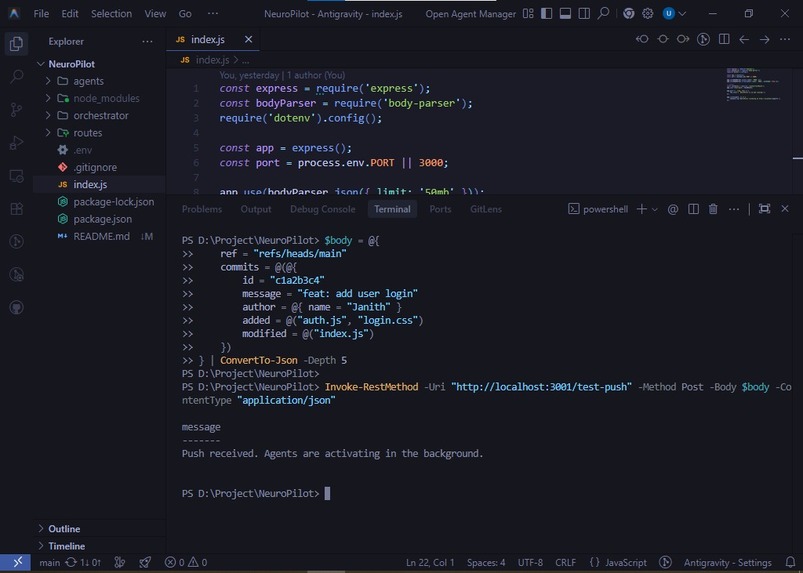Open the .gitignore file

click(99, 167)
